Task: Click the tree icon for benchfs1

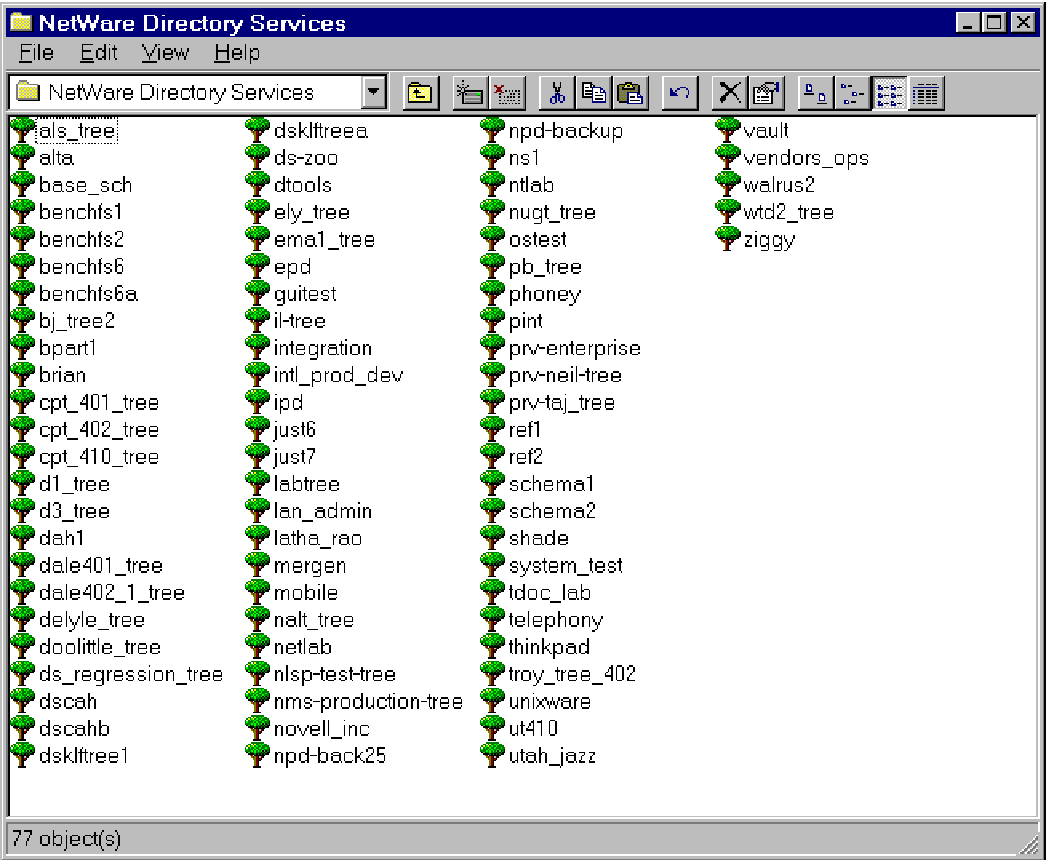Action: [23, 211]
